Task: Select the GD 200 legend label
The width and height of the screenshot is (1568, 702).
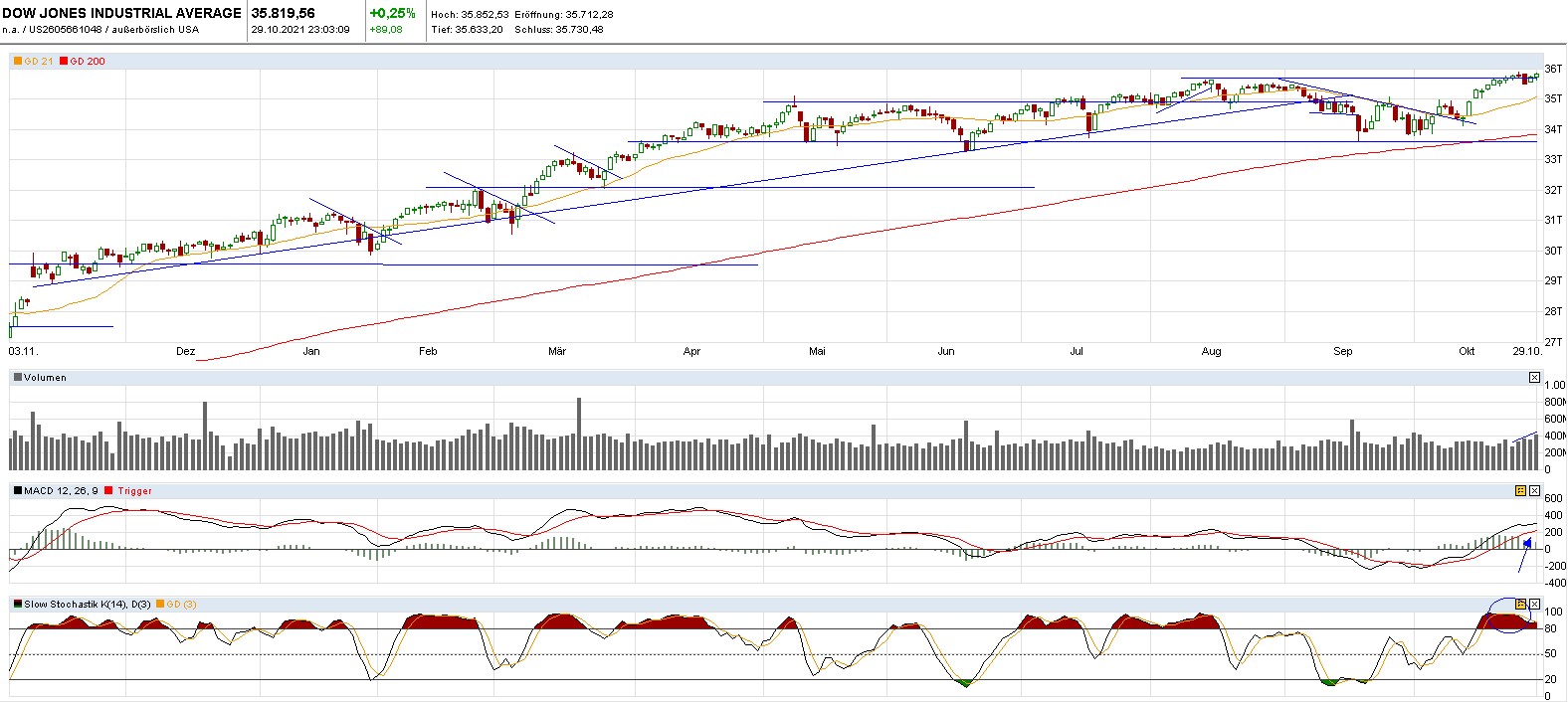Action: [88, 62]
